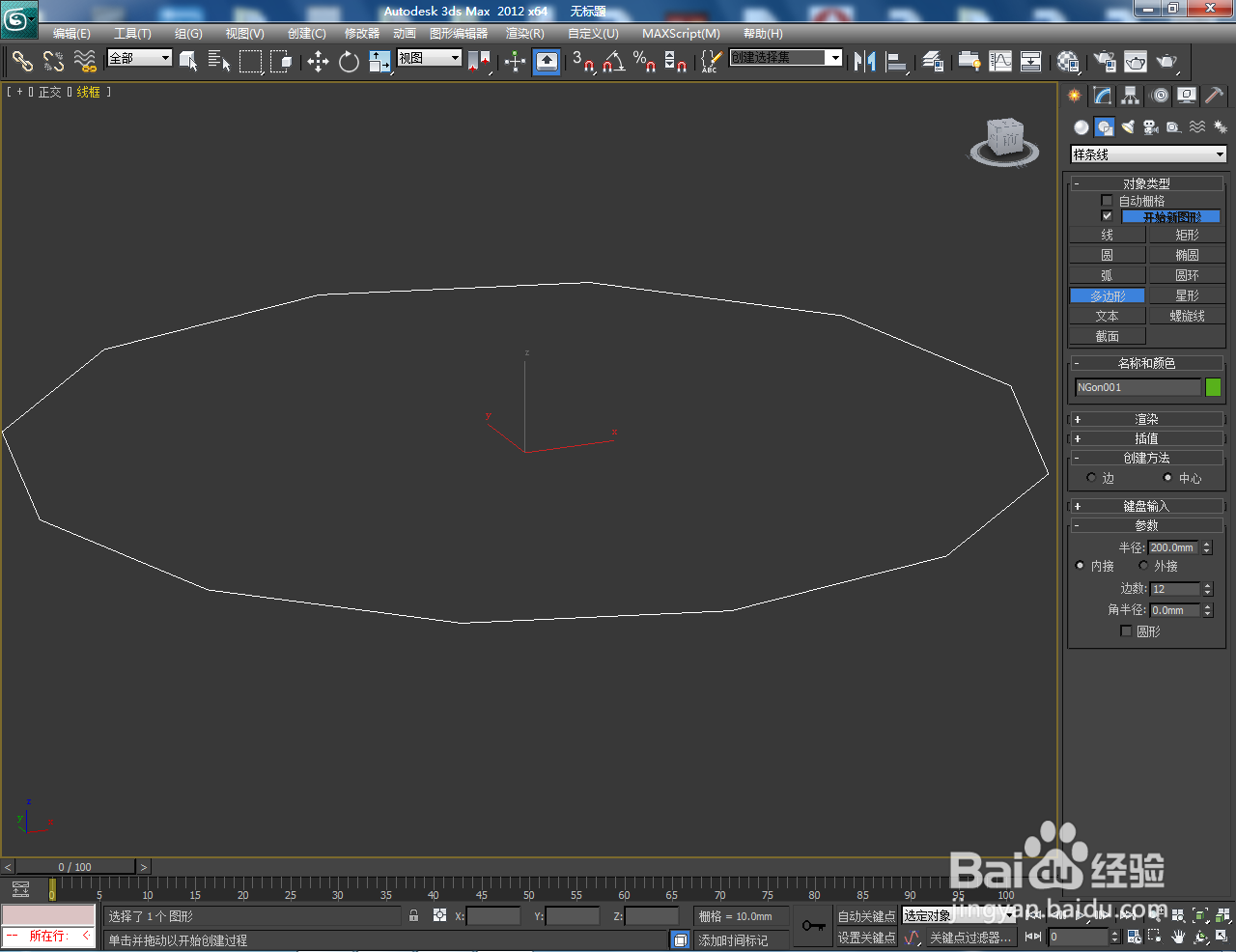
Task: Enable the 自动栅格 checkbox
Action: coord(1106,200)
